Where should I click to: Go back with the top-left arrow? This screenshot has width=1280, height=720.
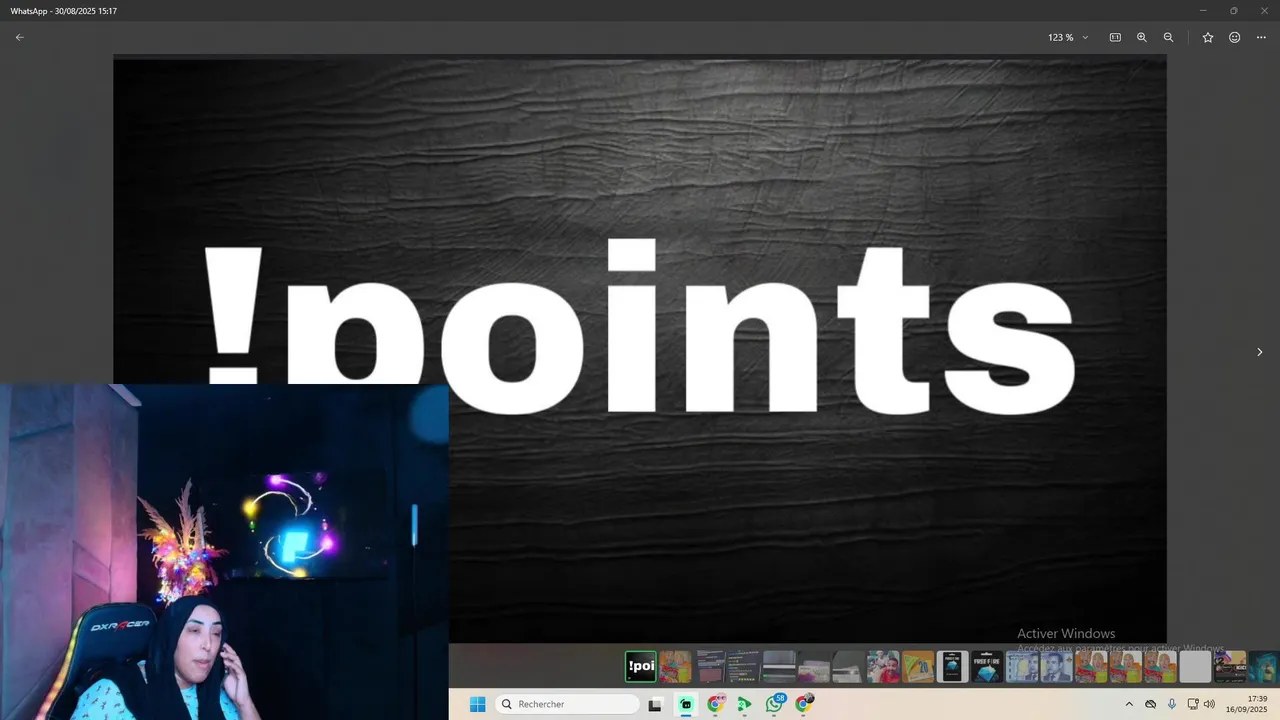pyautogui.click(x=19, y=37)
